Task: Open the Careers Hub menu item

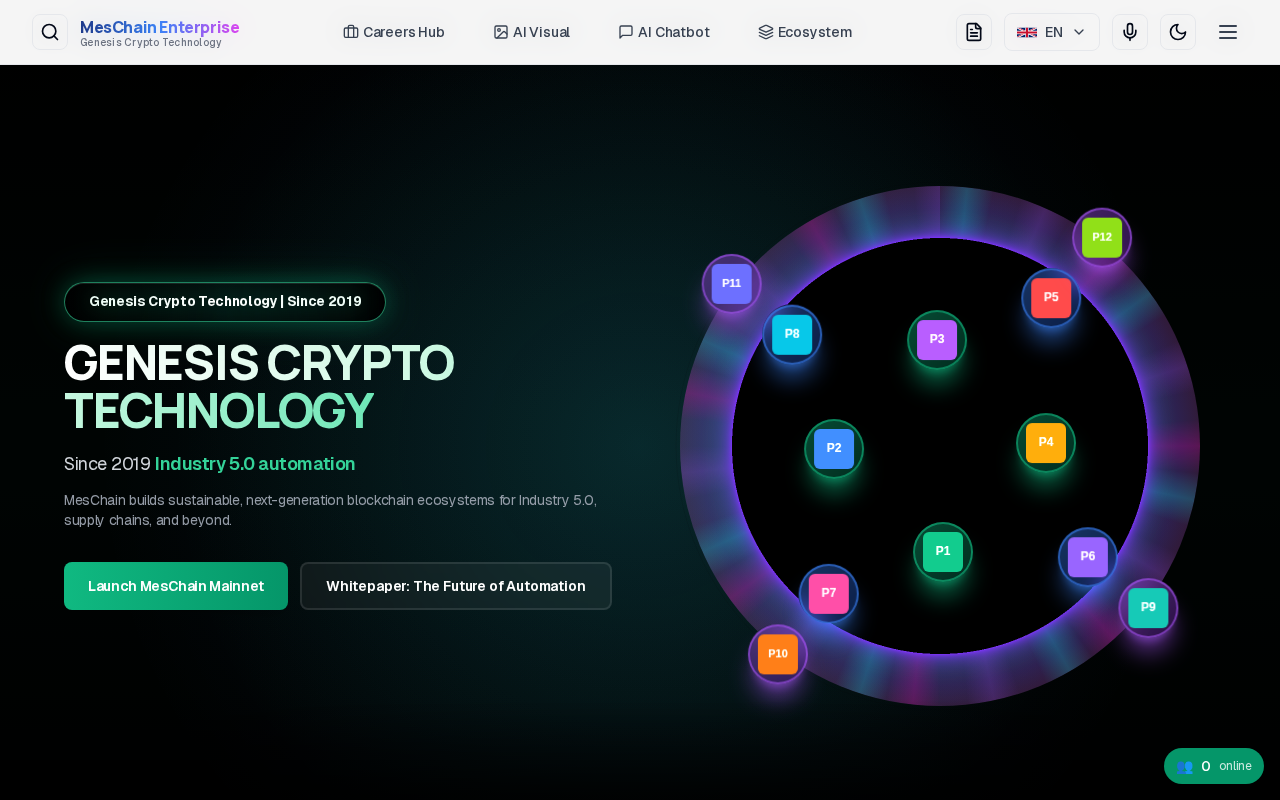Action: [394, 32]
